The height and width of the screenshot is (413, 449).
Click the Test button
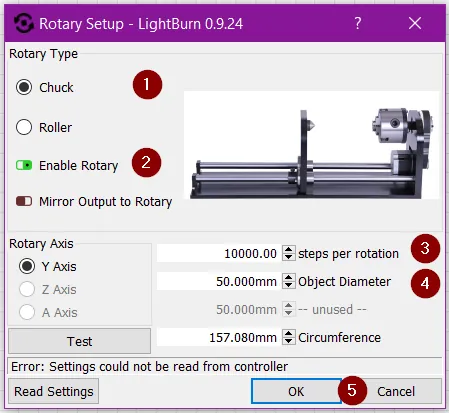point(79,341)
